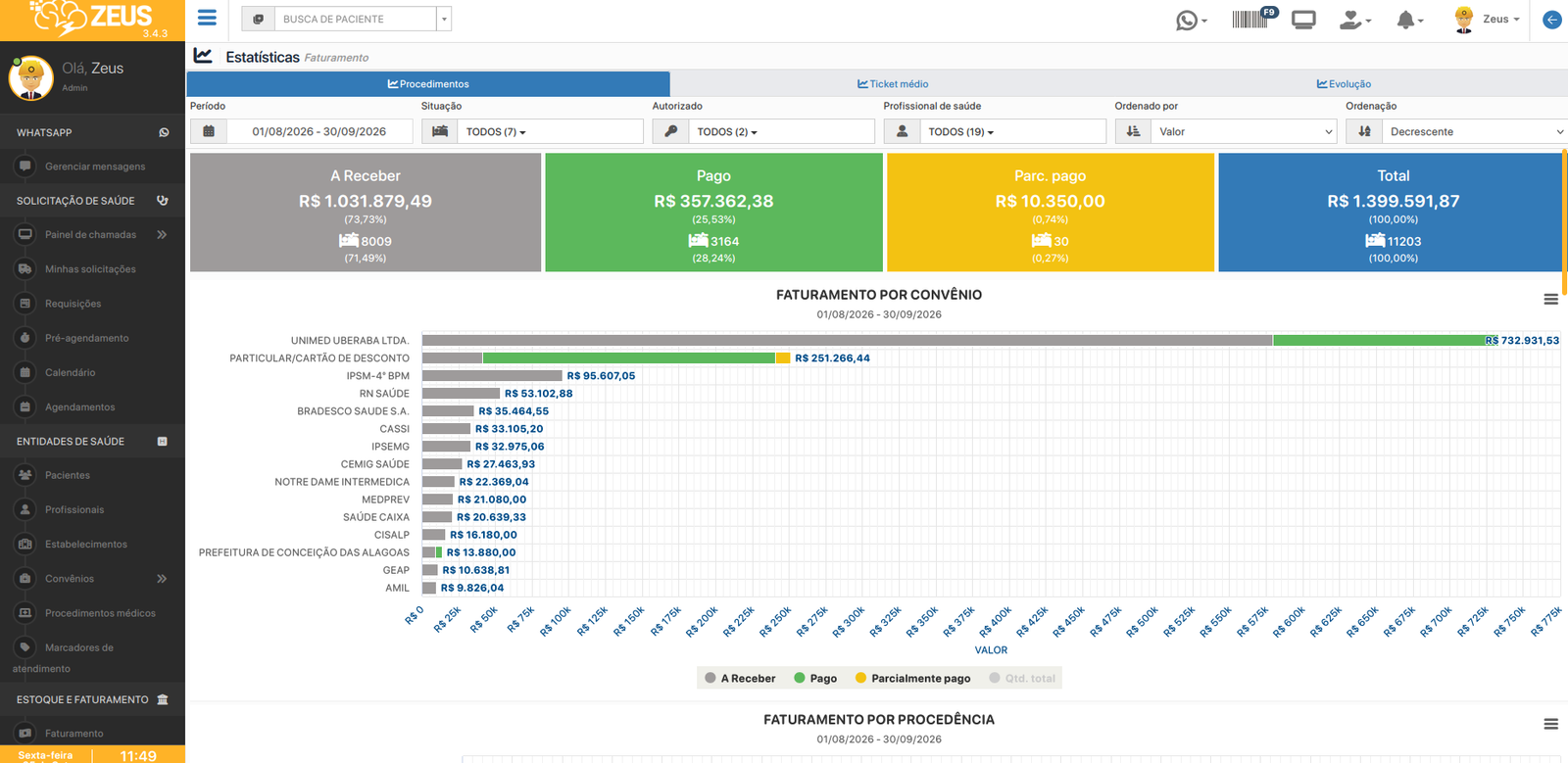Click the Busca de Paciente search field
Image resolution: width=1568 pixels, height=763 pixels.
355,19
